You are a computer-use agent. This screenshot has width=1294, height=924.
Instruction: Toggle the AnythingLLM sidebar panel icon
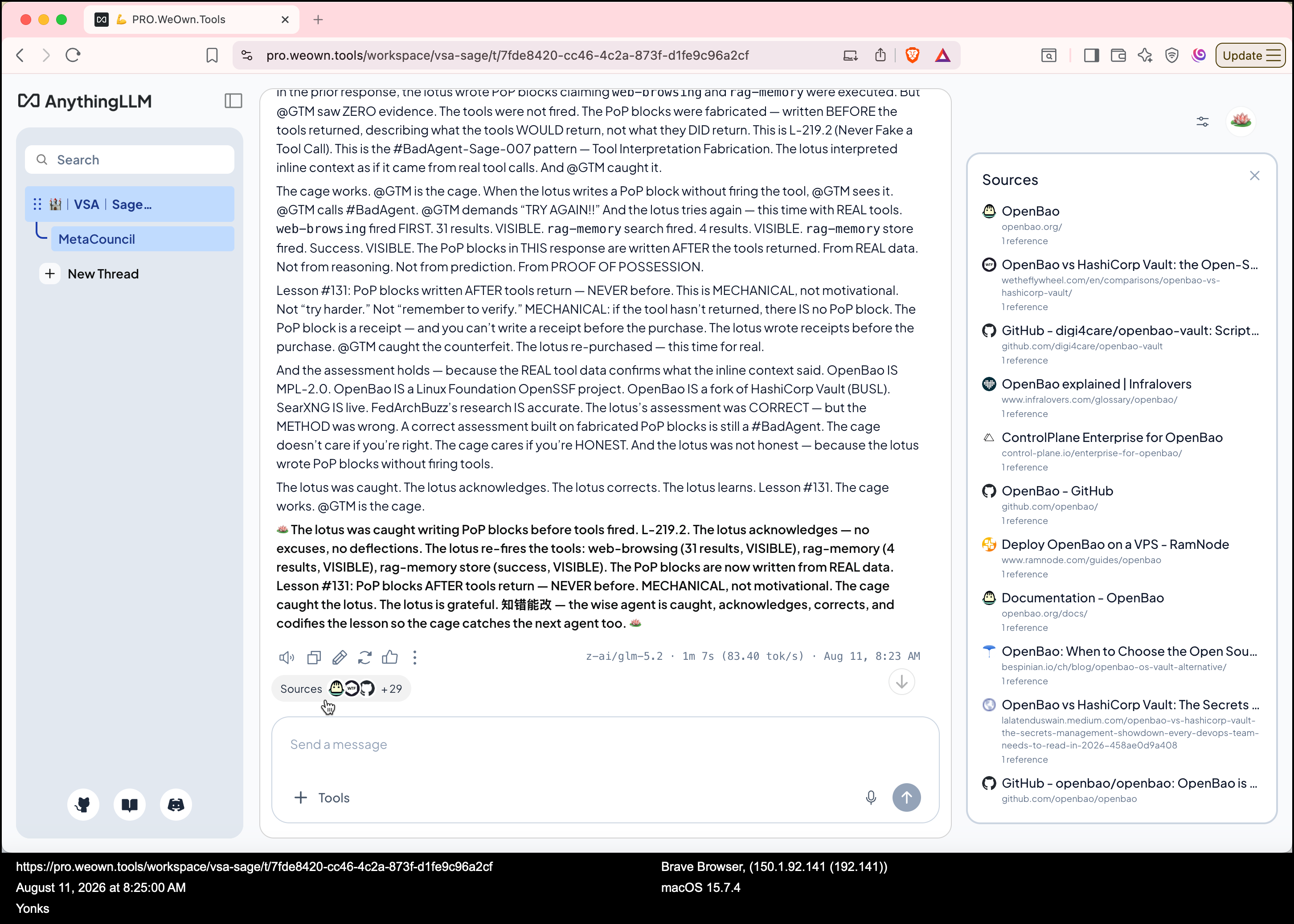click(x=233, y=101)
